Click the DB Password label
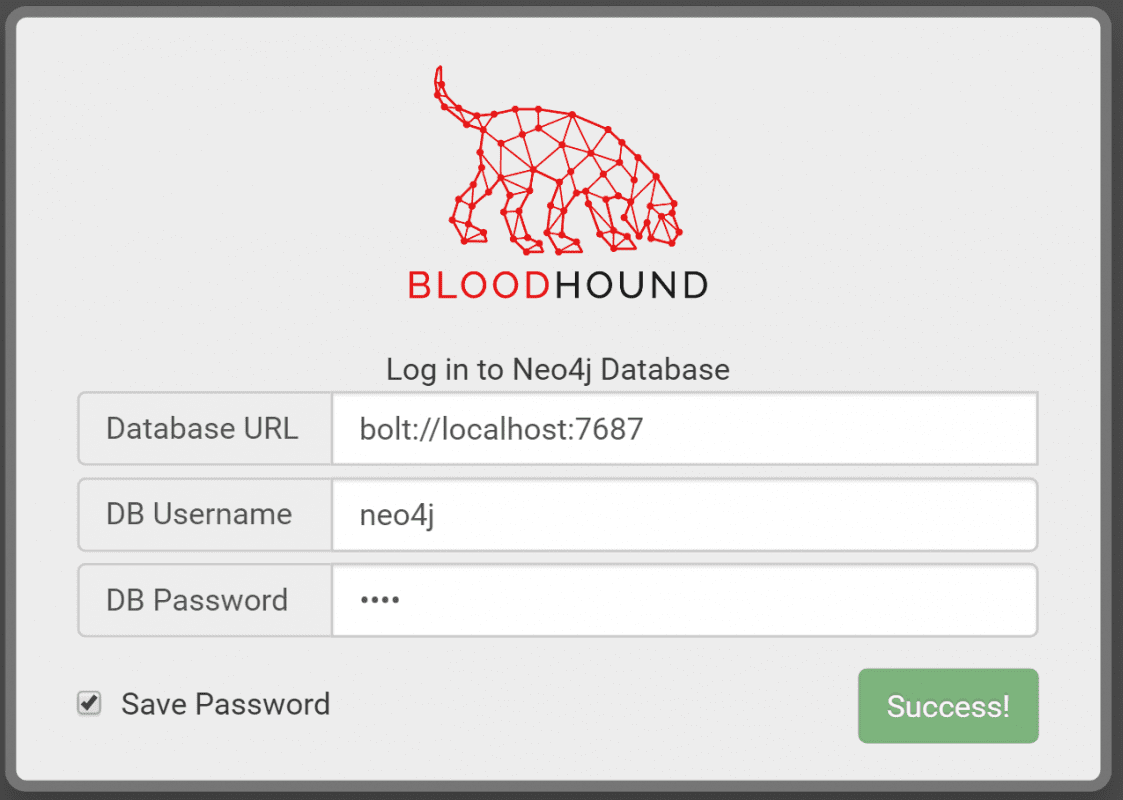This screenshot has height=800, width=1123. pyautogui.click(x=196, y=600)
